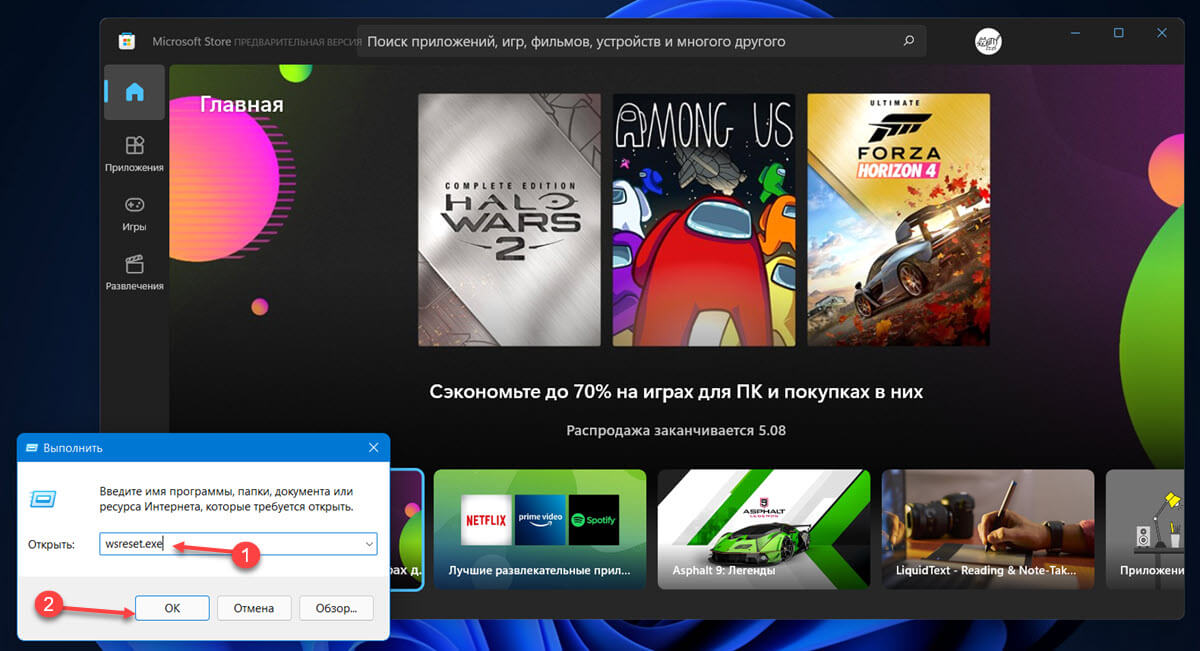
Task: Click the Microsoft Store logo icon
Action: [x=127, y=42]
